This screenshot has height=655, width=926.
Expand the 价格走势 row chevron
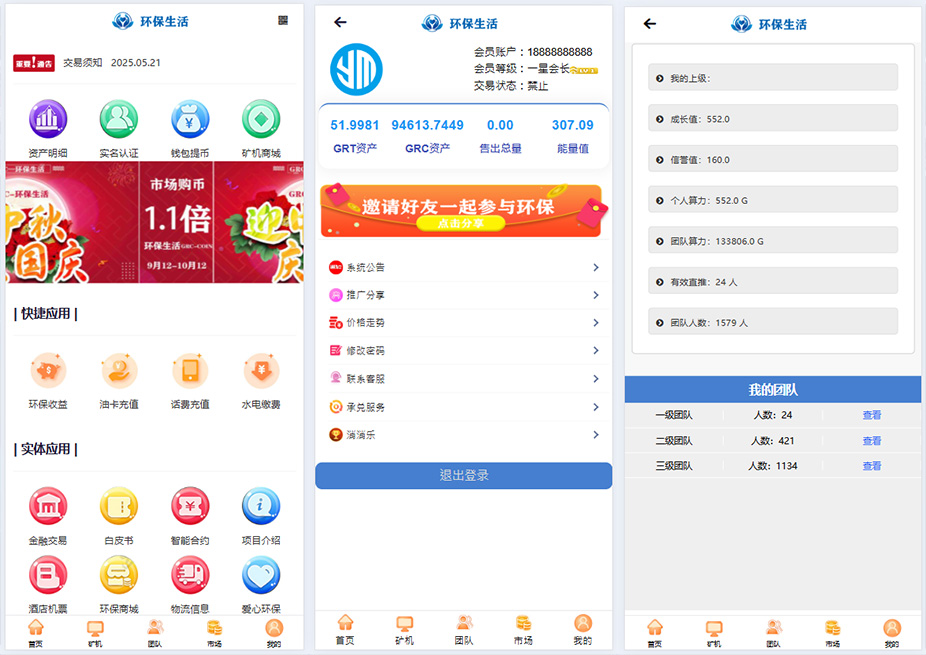[x=595, y=323]
